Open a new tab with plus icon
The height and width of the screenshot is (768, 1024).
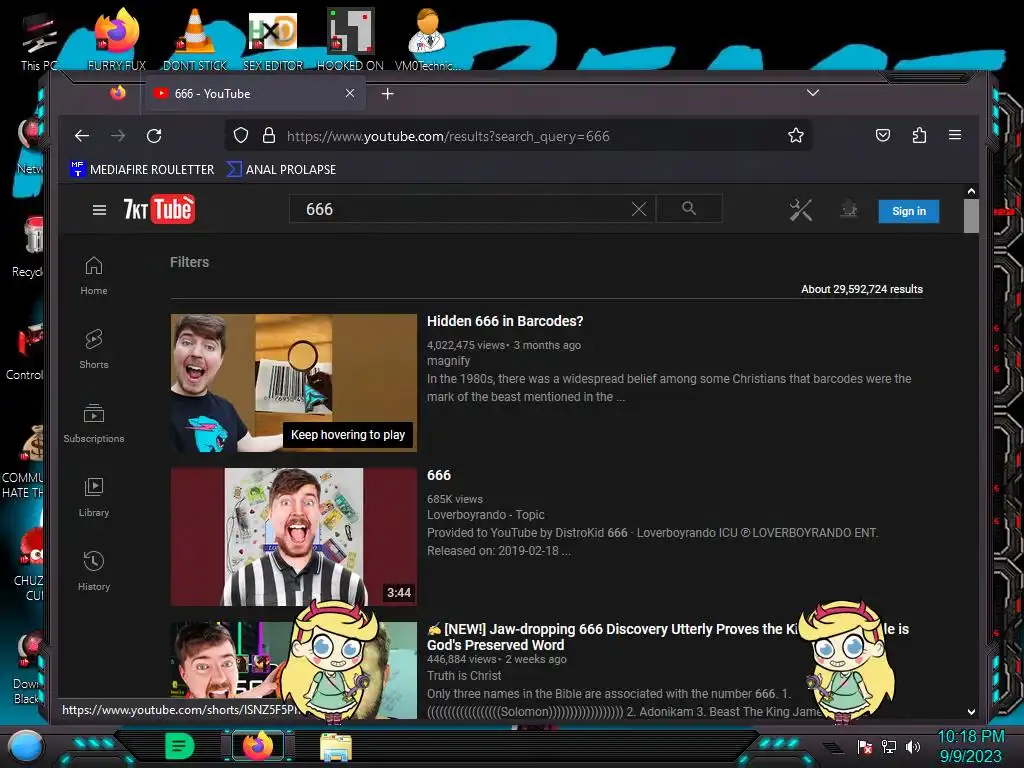[387, 94]
